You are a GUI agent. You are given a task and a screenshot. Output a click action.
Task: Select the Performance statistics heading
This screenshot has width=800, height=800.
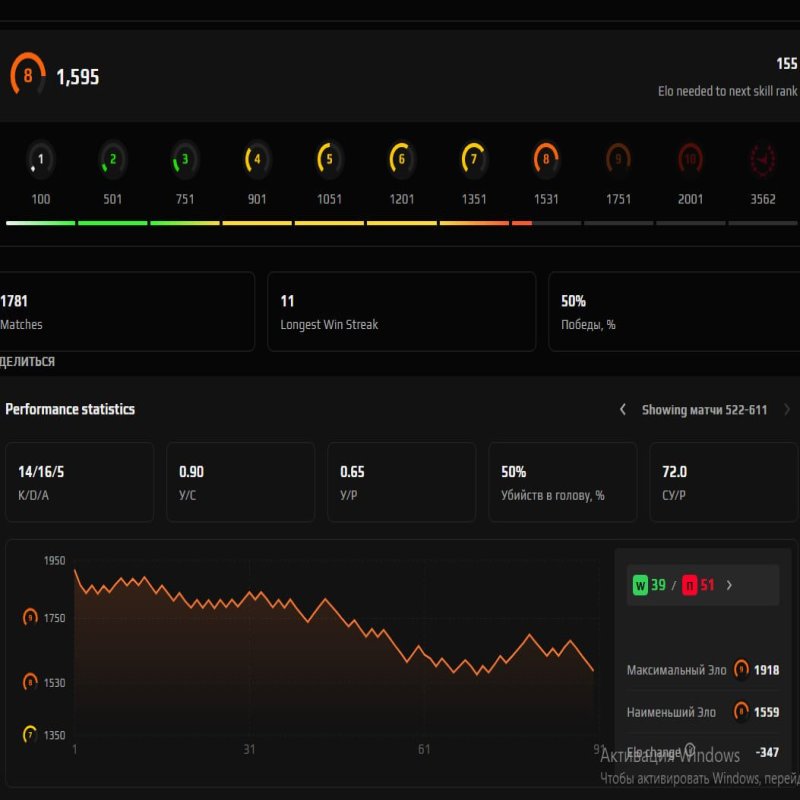(71, 409)
